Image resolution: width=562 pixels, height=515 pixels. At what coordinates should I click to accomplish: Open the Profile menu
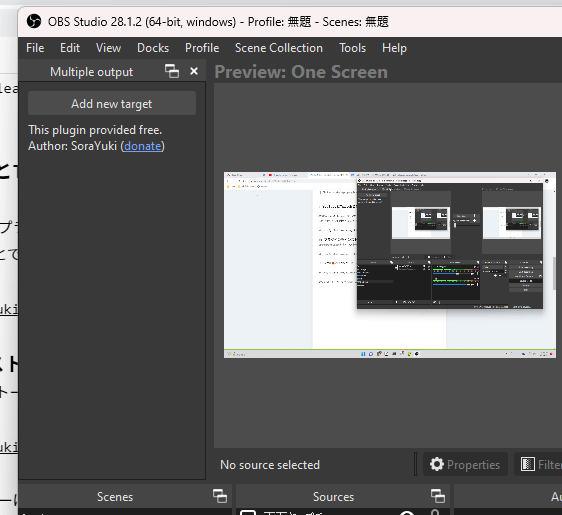202,48
